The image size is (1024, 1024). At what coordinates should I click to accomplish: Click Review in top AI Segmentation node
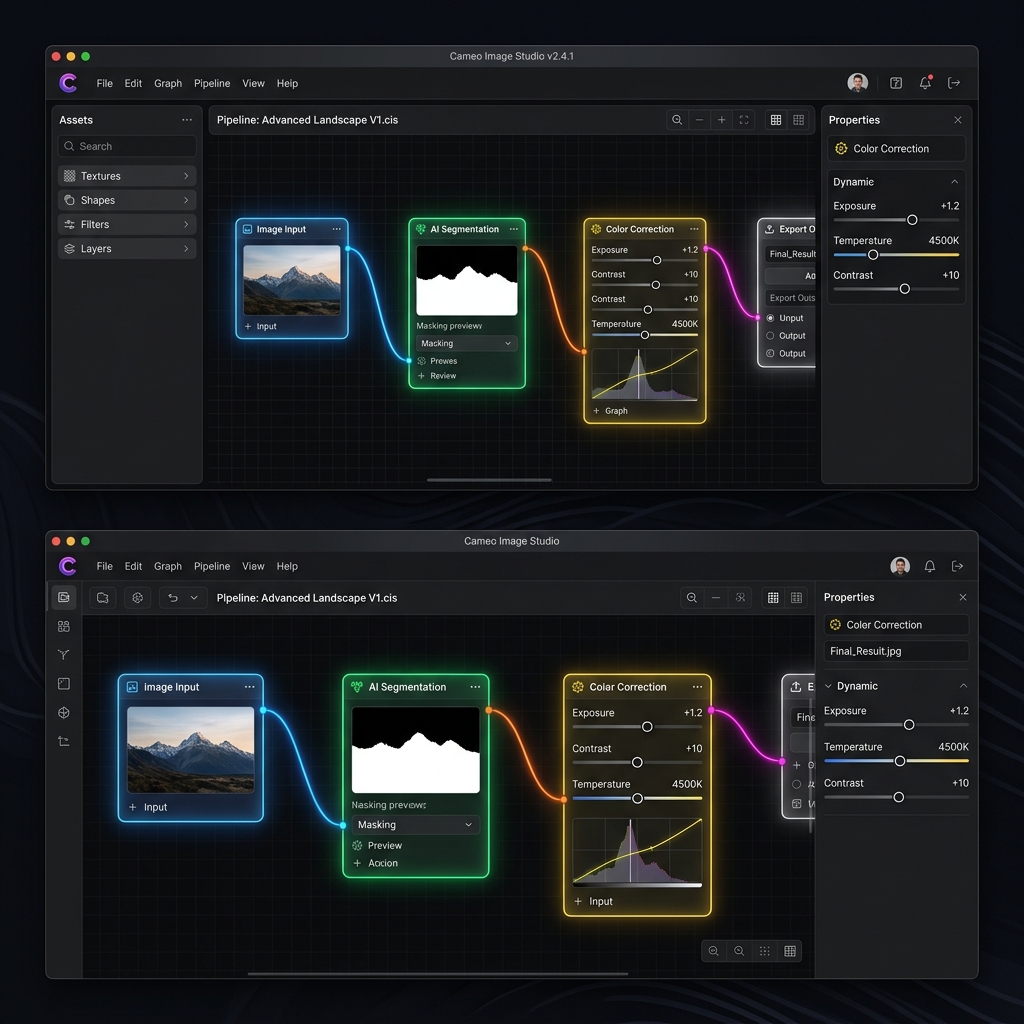pos(437,376)
